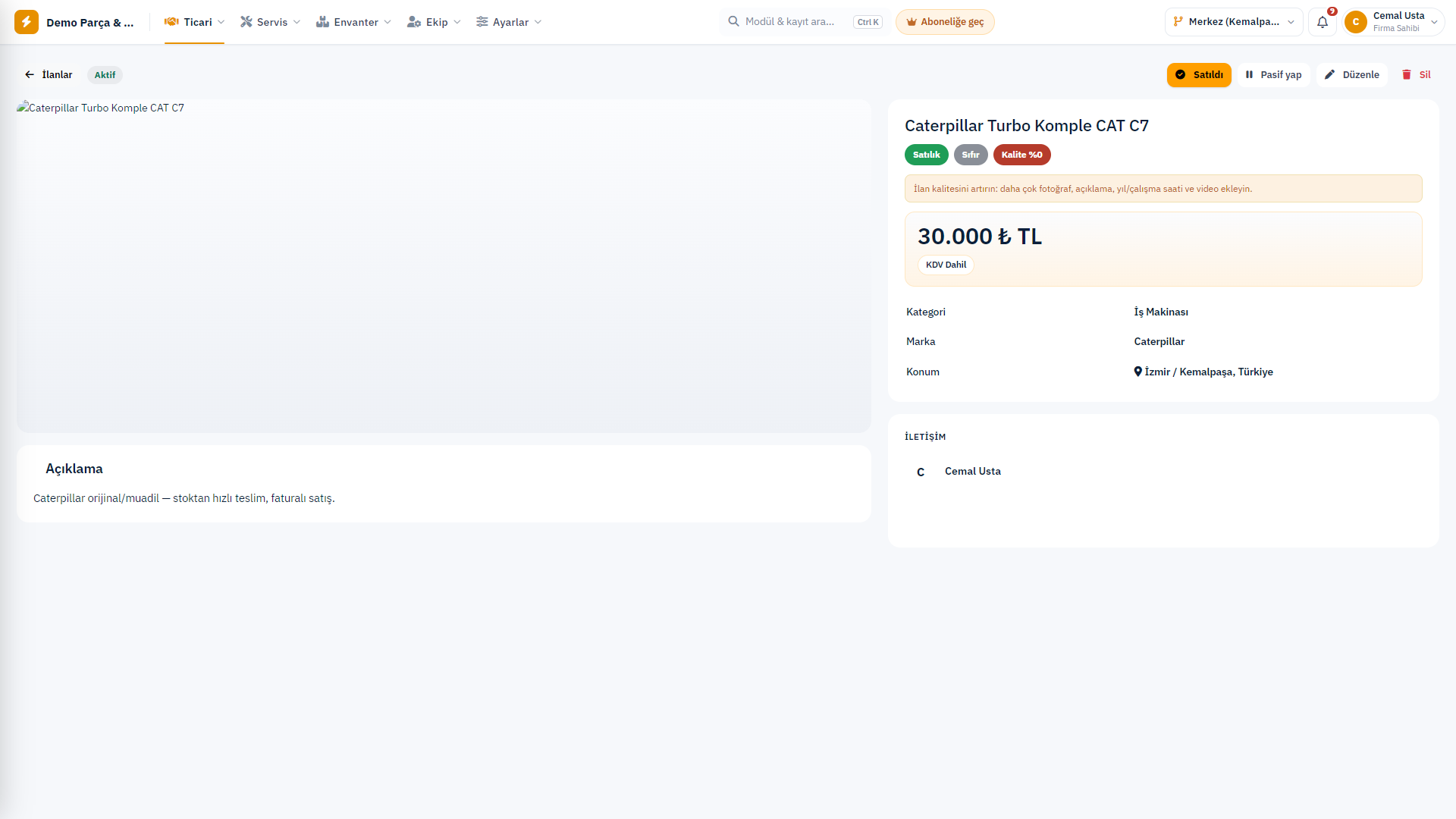Click the module and record search field
This screenshot has width=1456, height=819.
[x=805, y=22]
